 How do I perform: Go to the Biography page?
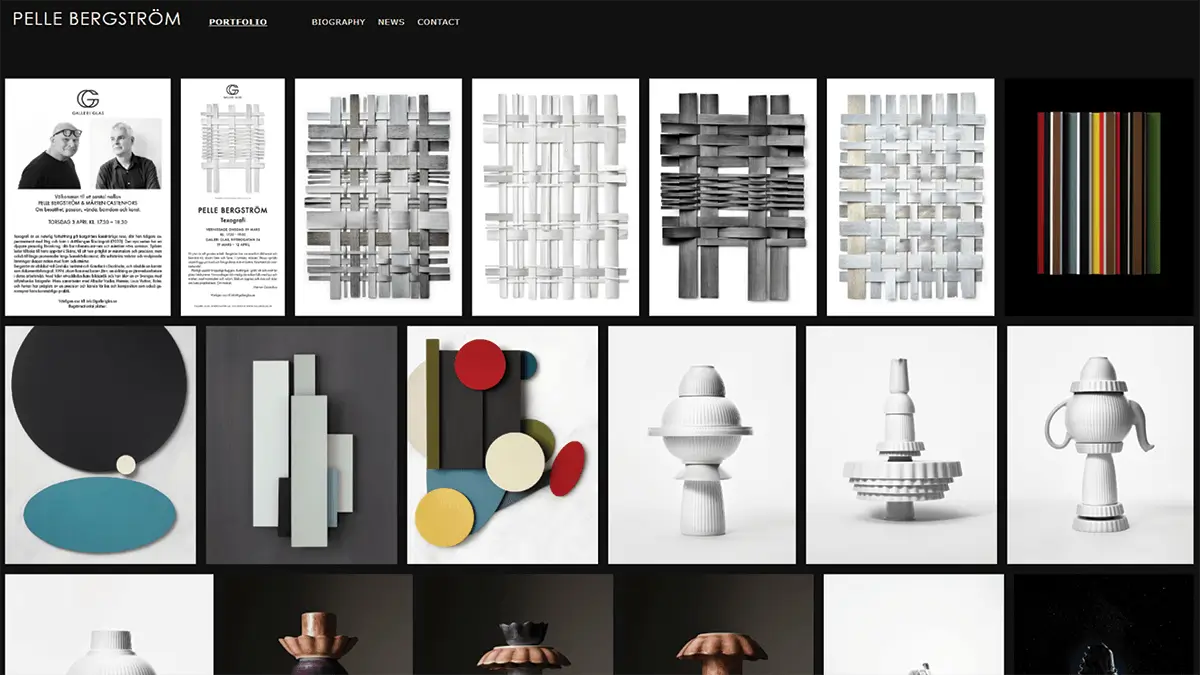pos(338,22)
